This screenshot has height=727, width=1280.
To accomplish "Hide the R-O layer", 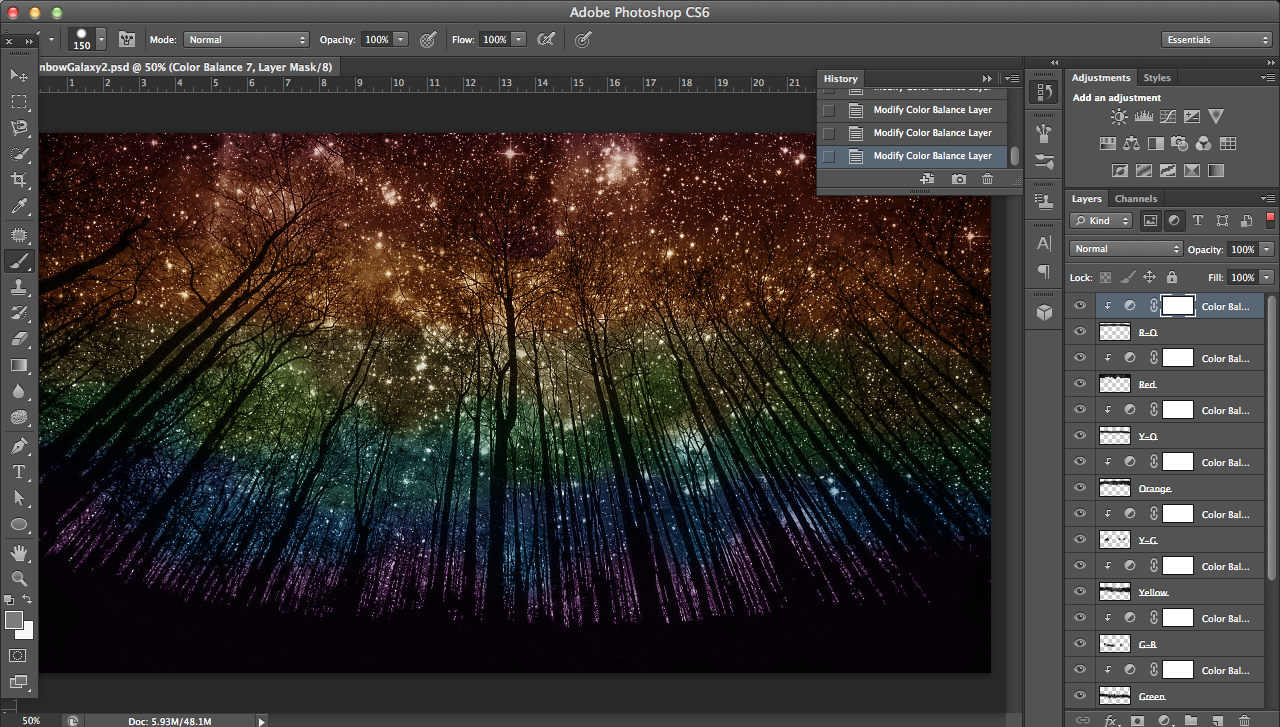I will (x=1080, y=332).
